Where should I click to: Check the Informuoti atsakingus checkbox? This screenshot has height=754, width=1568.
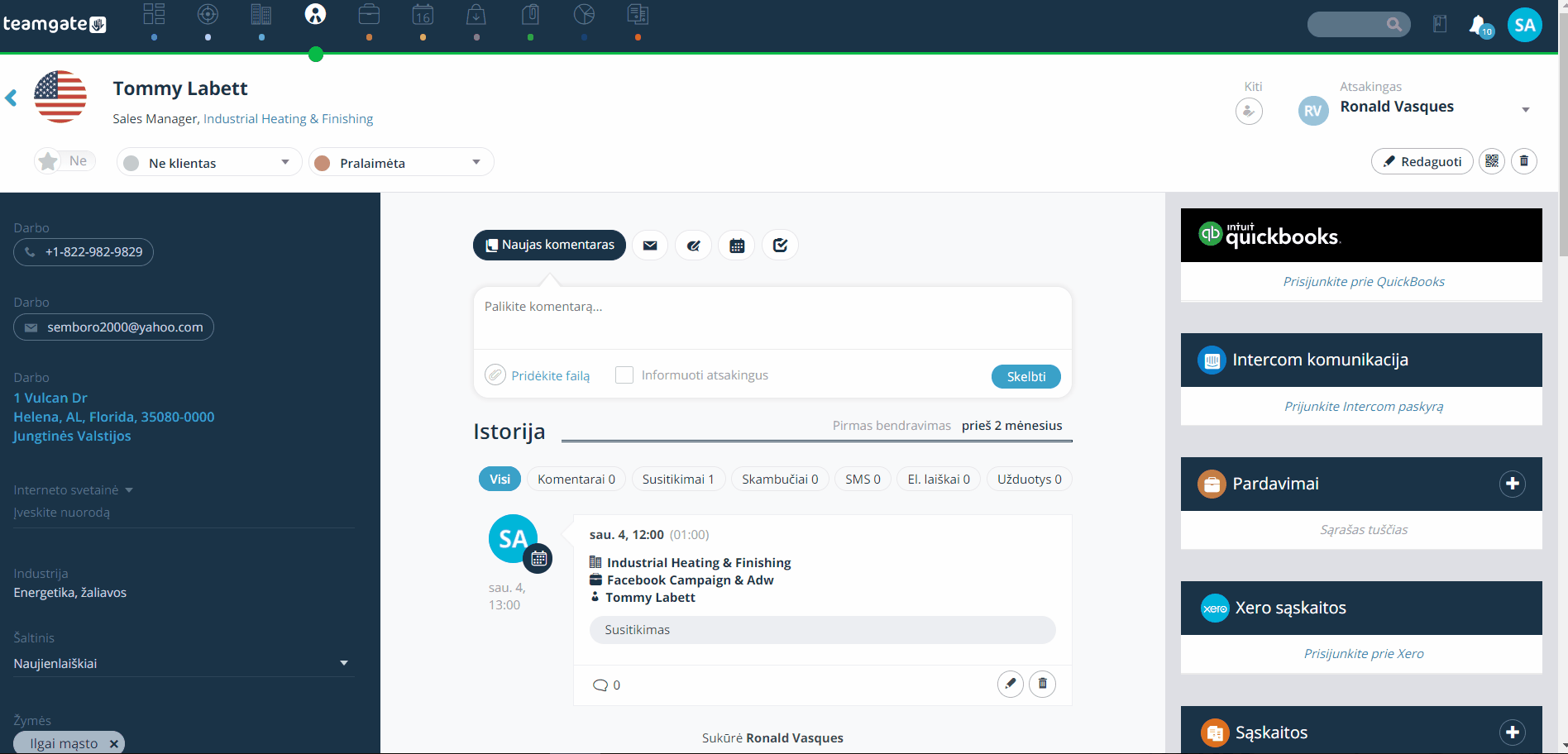click(624, 375)
